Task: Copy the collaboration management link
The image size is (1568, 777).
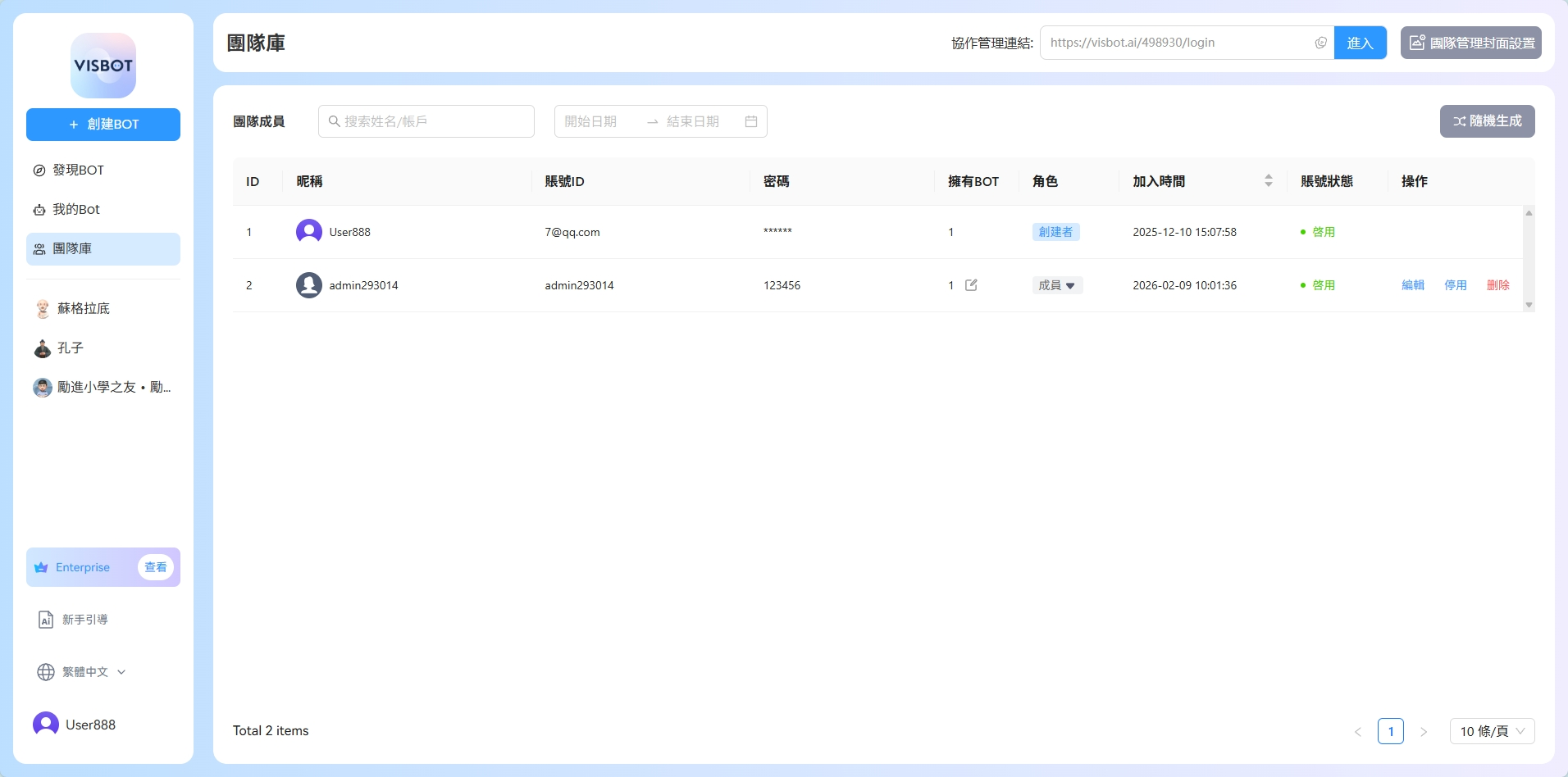Action: click(1320, 43)
